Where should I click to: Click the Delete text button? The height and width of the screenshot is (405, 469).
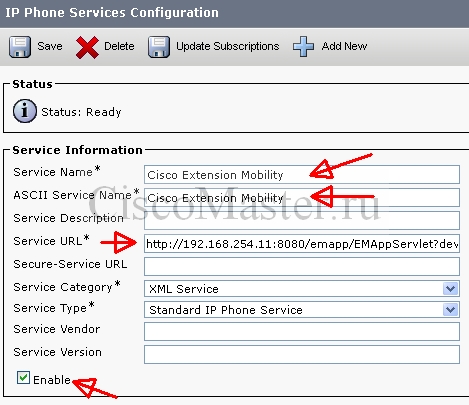119,46
